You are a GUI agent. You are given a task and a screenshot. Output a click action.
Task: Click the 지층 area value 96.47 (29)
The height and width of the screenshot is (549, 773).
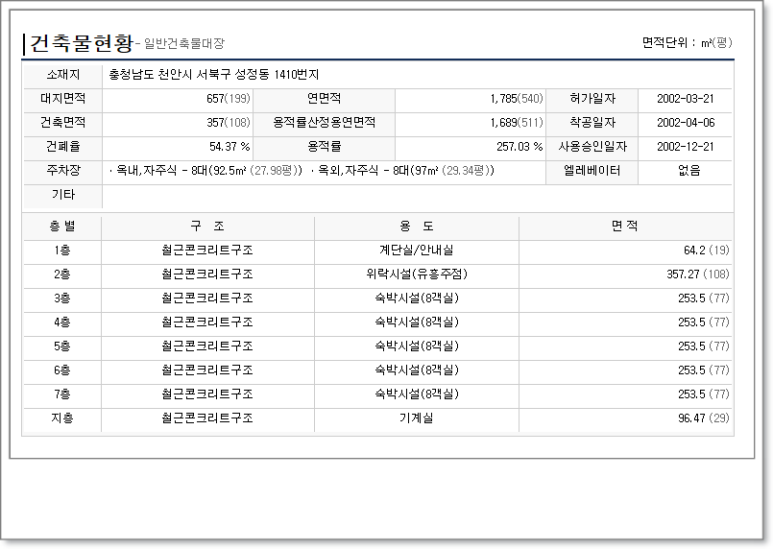point(703,418)
